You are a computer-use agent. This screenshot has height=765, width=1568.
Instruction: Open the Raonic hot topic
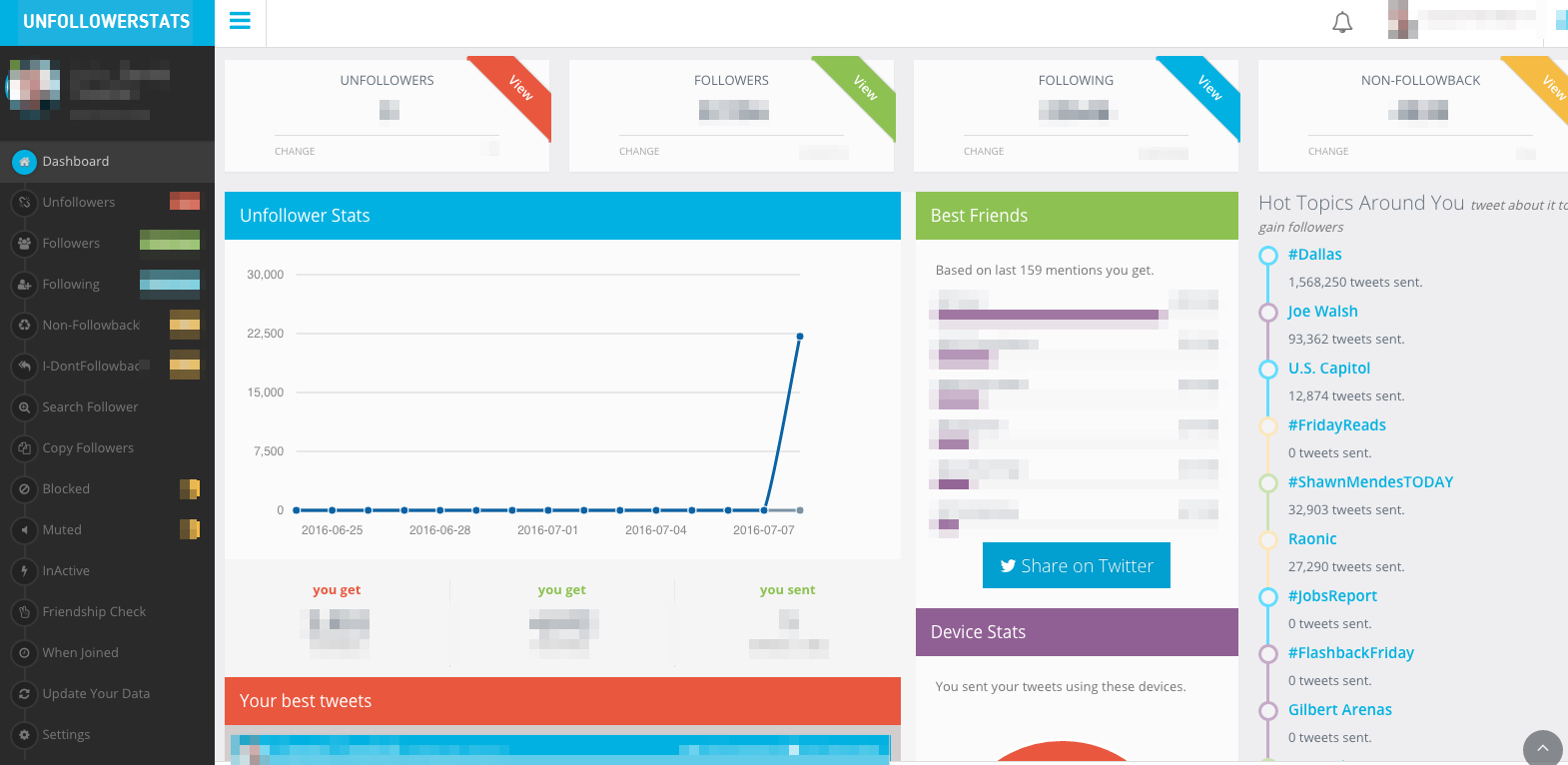pyautogui.click(x=1312, y=539)
